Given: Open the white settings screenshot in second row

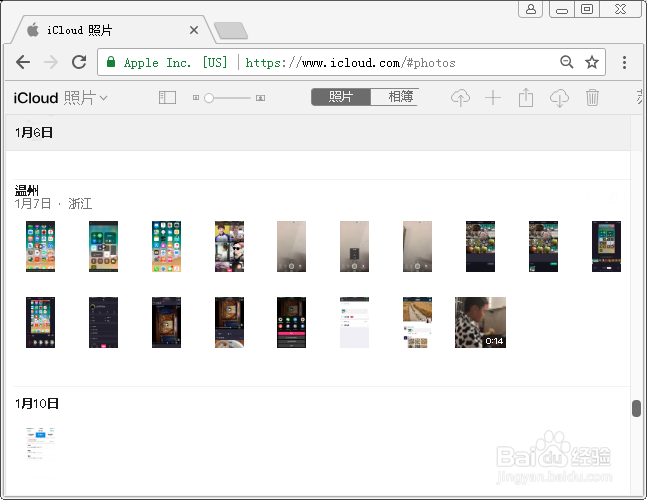Looking at the screenshot, I should [x=354, y=322].
